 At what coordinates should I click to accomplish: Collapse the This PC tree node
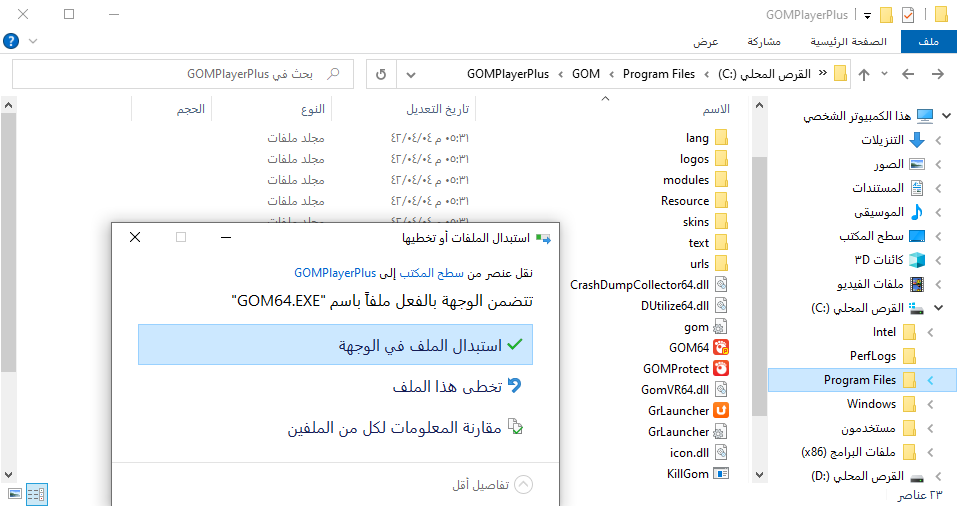(946, 115)
